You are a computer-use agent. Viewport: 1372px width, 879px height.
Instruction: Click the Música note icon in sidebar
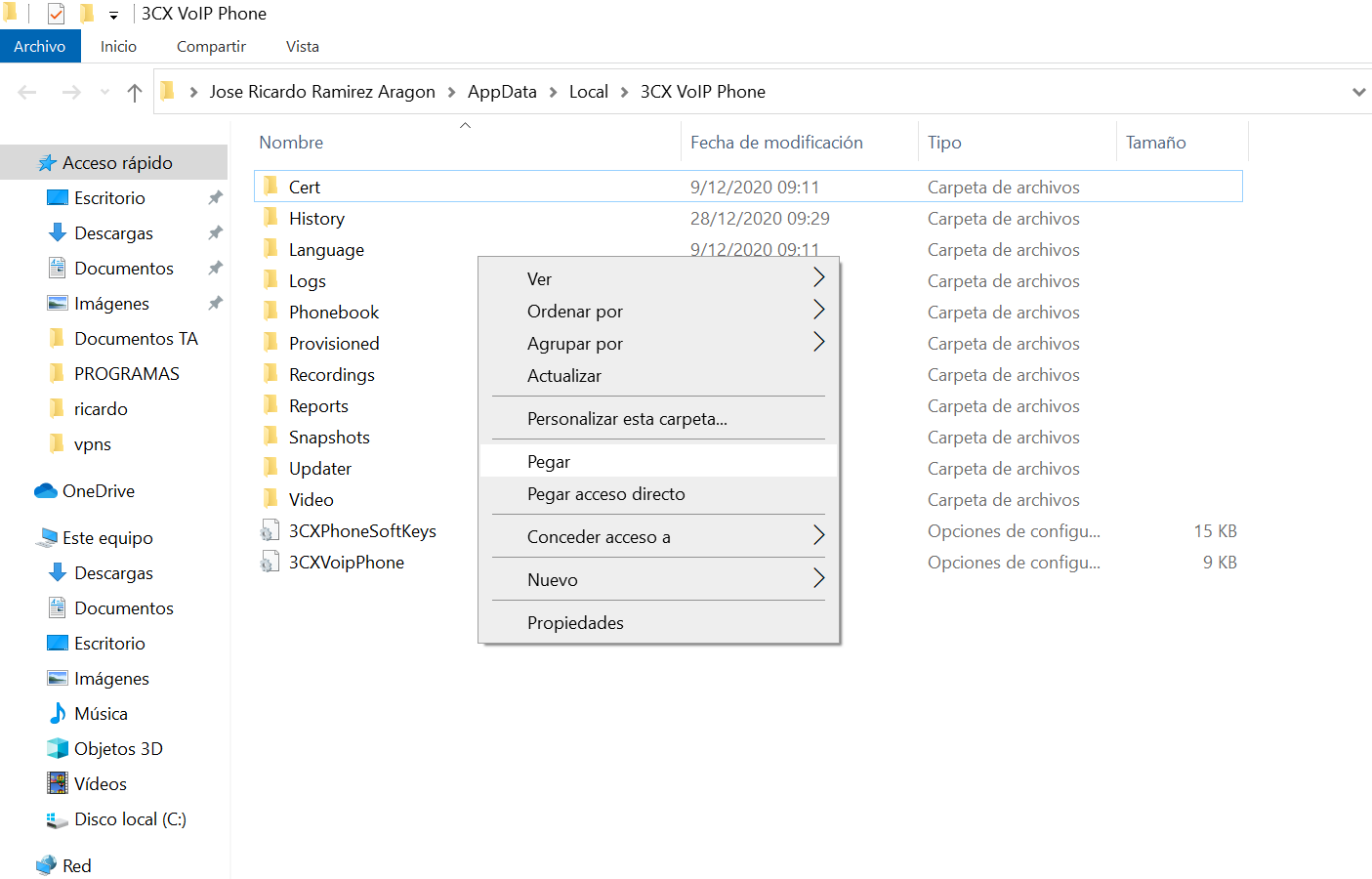pos(58,713)
